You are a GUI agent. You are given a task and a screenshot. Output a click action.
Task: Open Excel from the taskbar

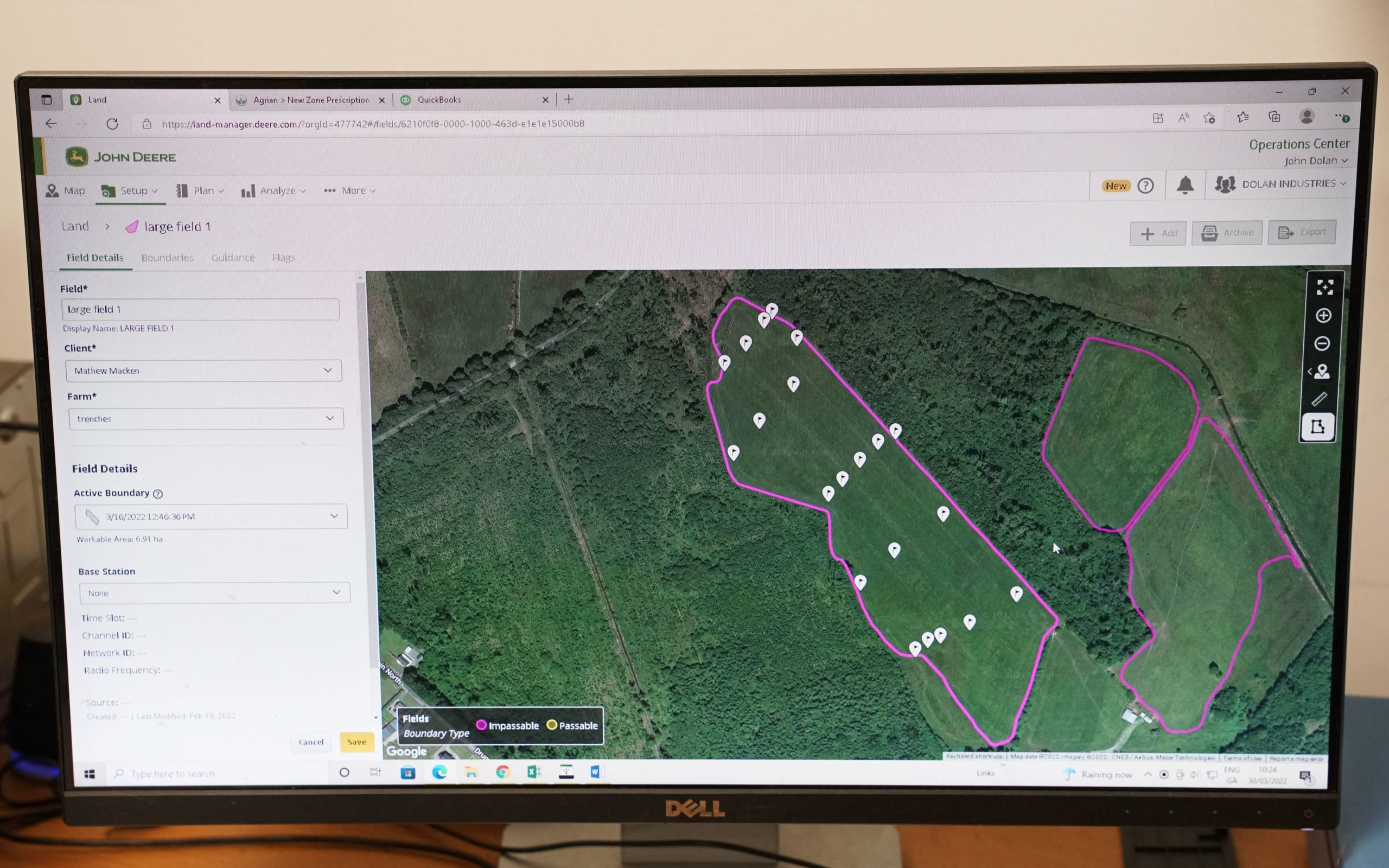click(534, 772)
